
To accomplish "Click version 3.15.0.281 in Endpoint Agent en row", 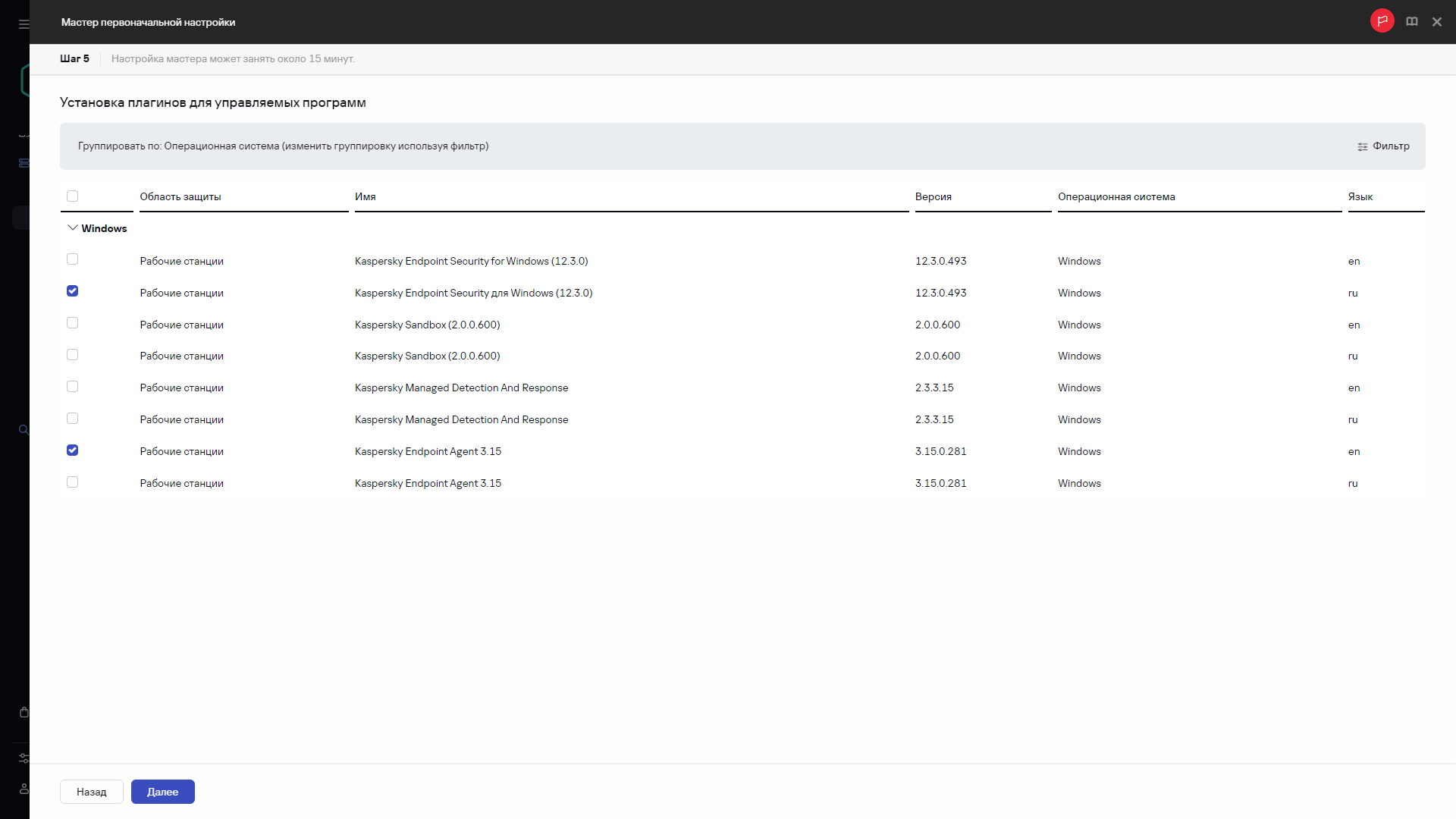I will point(940,451).
